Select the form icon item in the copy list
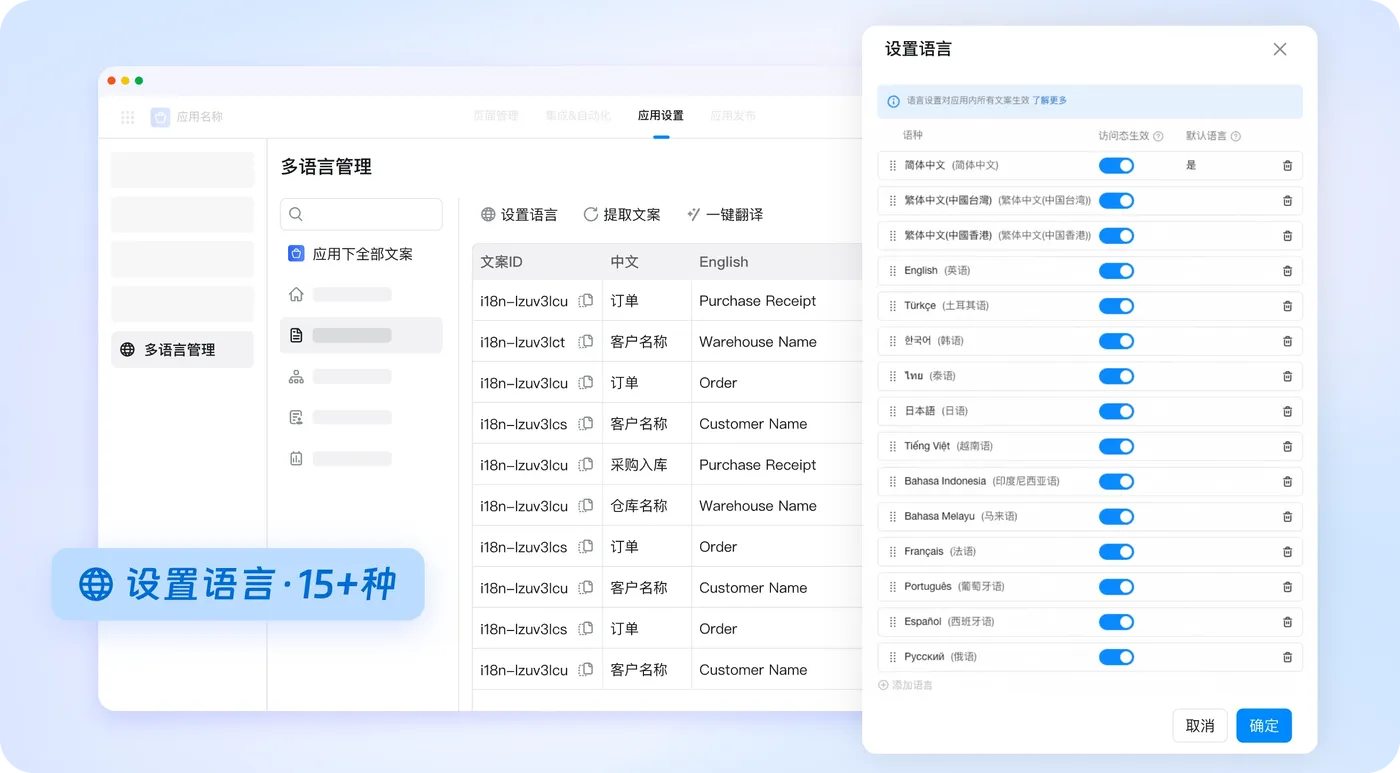1400x773 pixels. 296,417
